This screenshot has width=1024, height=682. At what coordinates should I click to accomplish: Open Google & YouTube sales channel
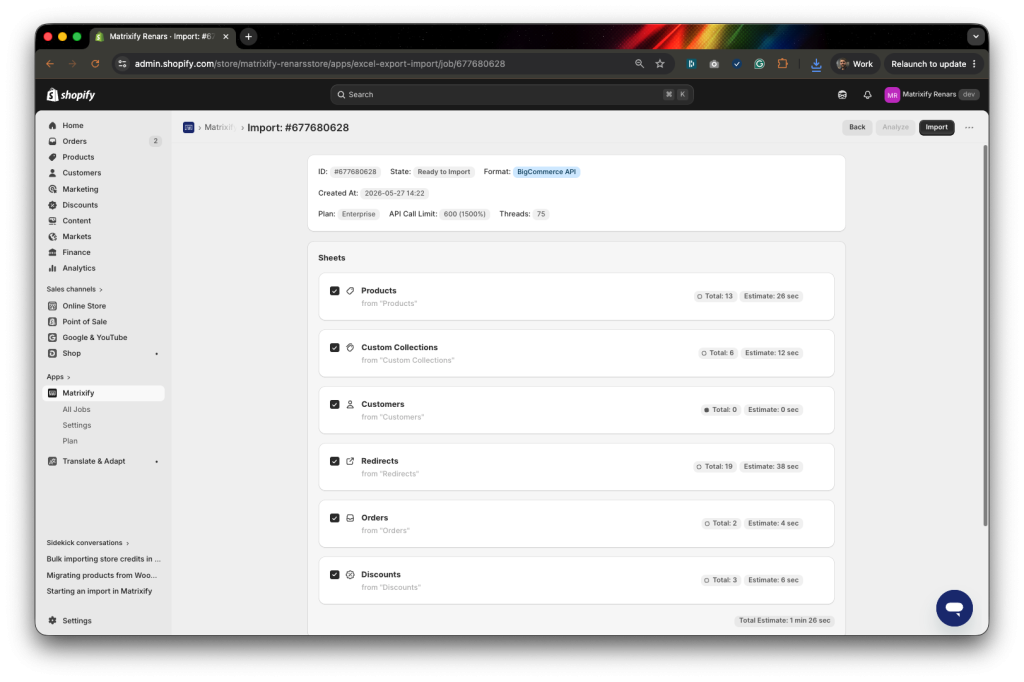pyautogui.click(x=104, y=338)
